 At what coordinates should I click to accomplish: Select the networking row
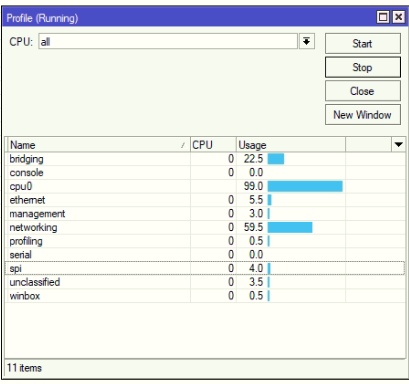point(205,227)
